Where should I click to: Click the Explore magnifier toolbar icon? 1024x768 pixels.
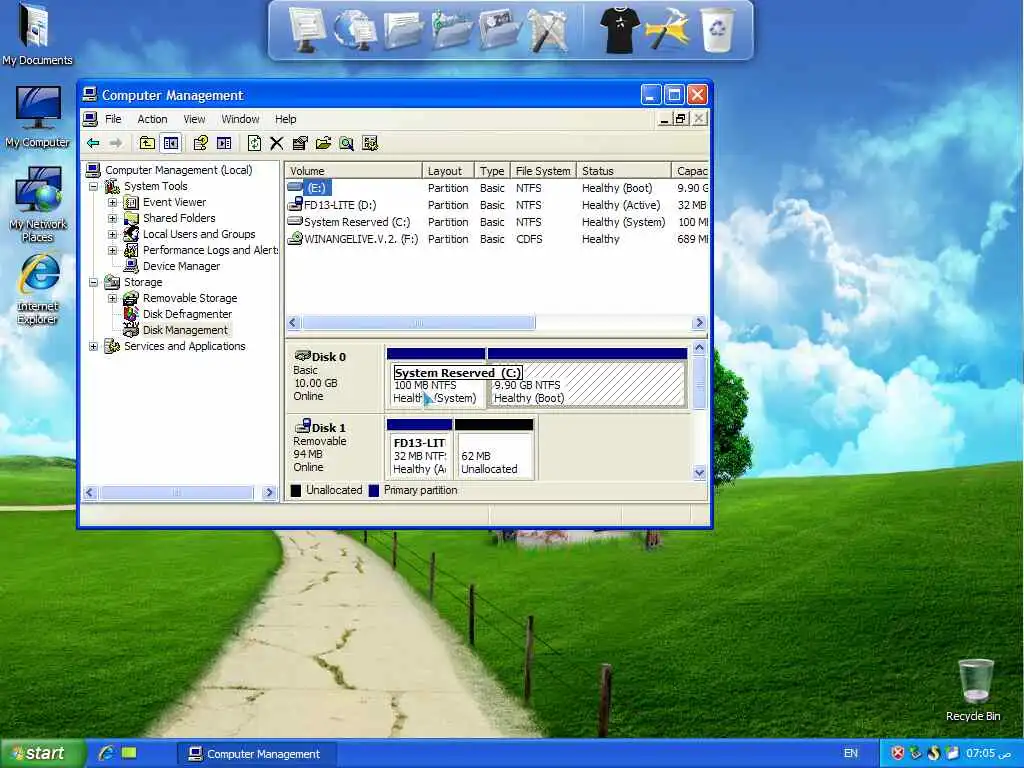click(x=347, y=143)
